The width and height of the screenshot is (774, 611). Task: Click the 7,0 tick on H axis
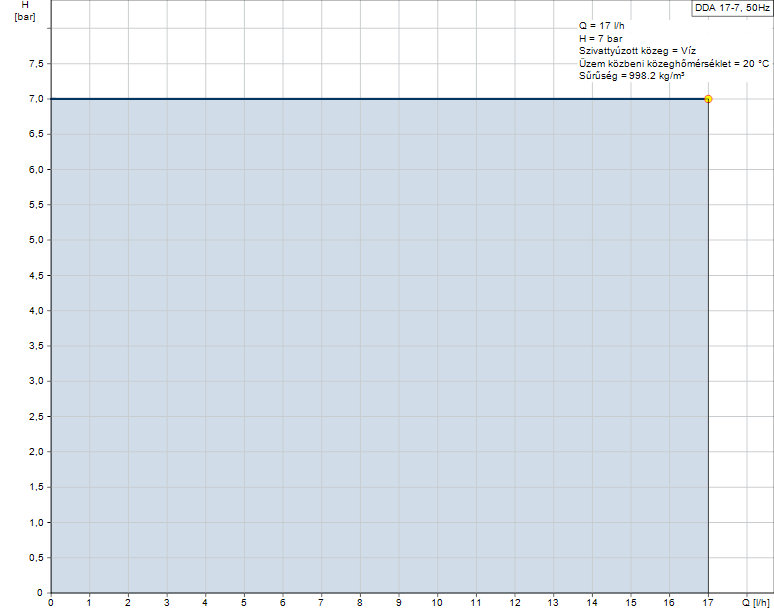[35, 99]
